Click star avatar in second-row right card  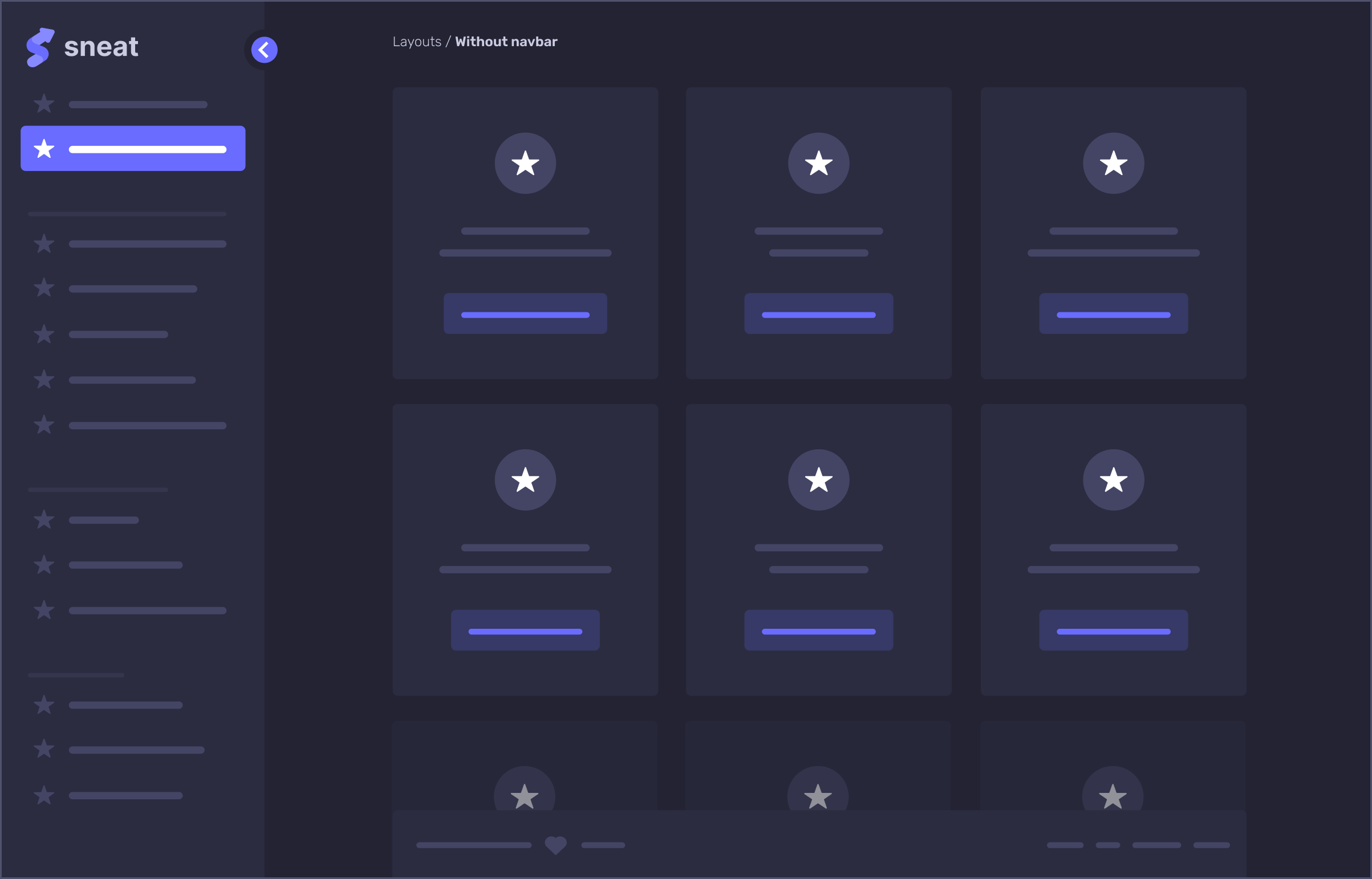point(1113,480)
